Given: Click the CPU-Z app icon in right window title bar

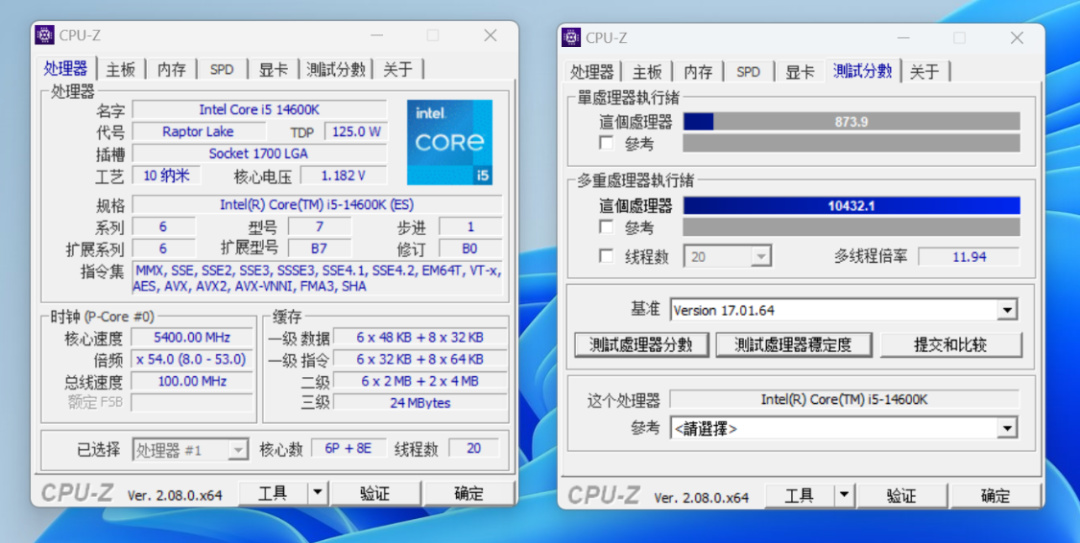Looking at the screenshot, I should [x=571, y=37].
